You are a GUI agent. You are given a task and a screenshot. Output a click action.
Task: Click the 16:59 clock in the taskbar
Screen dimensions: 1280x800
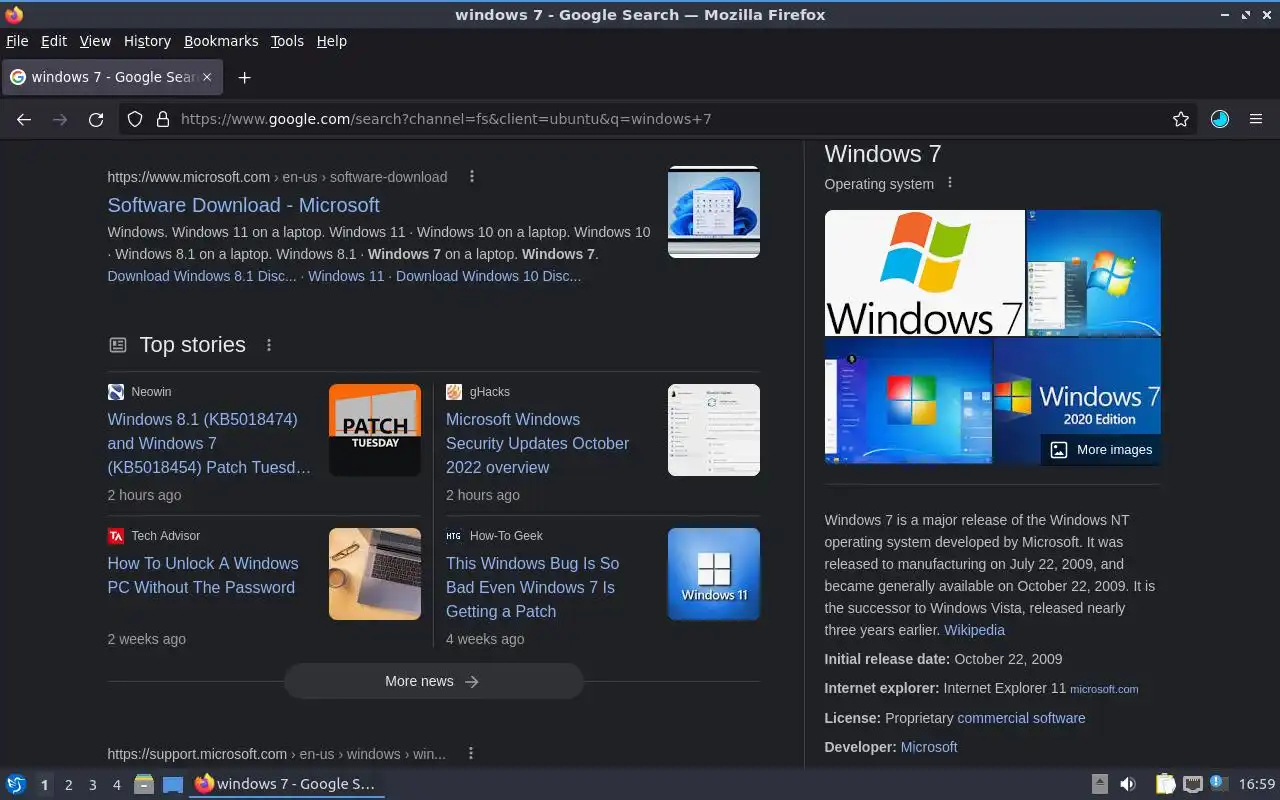pyautogui.click(x=1257, y=784)
